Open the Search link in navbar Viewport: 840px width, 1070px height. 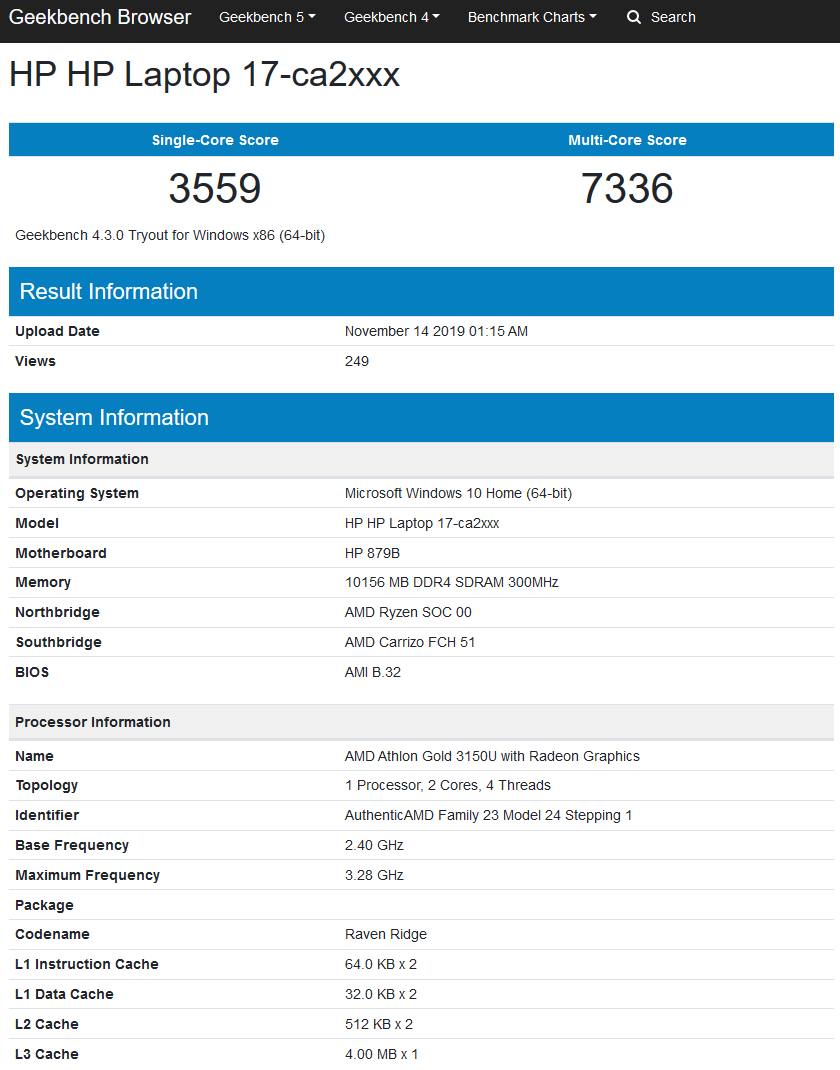coord(673,17)
